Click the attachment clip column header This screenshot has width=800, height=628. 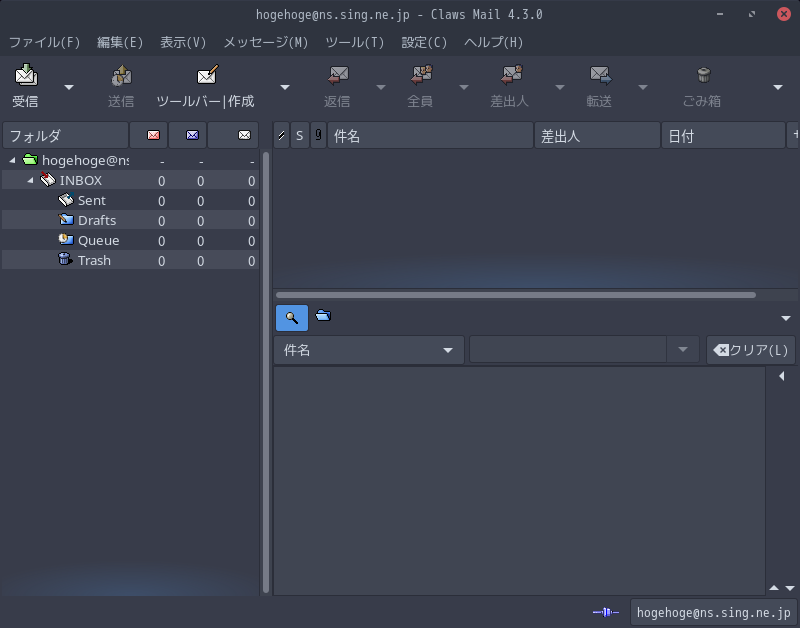318,136
